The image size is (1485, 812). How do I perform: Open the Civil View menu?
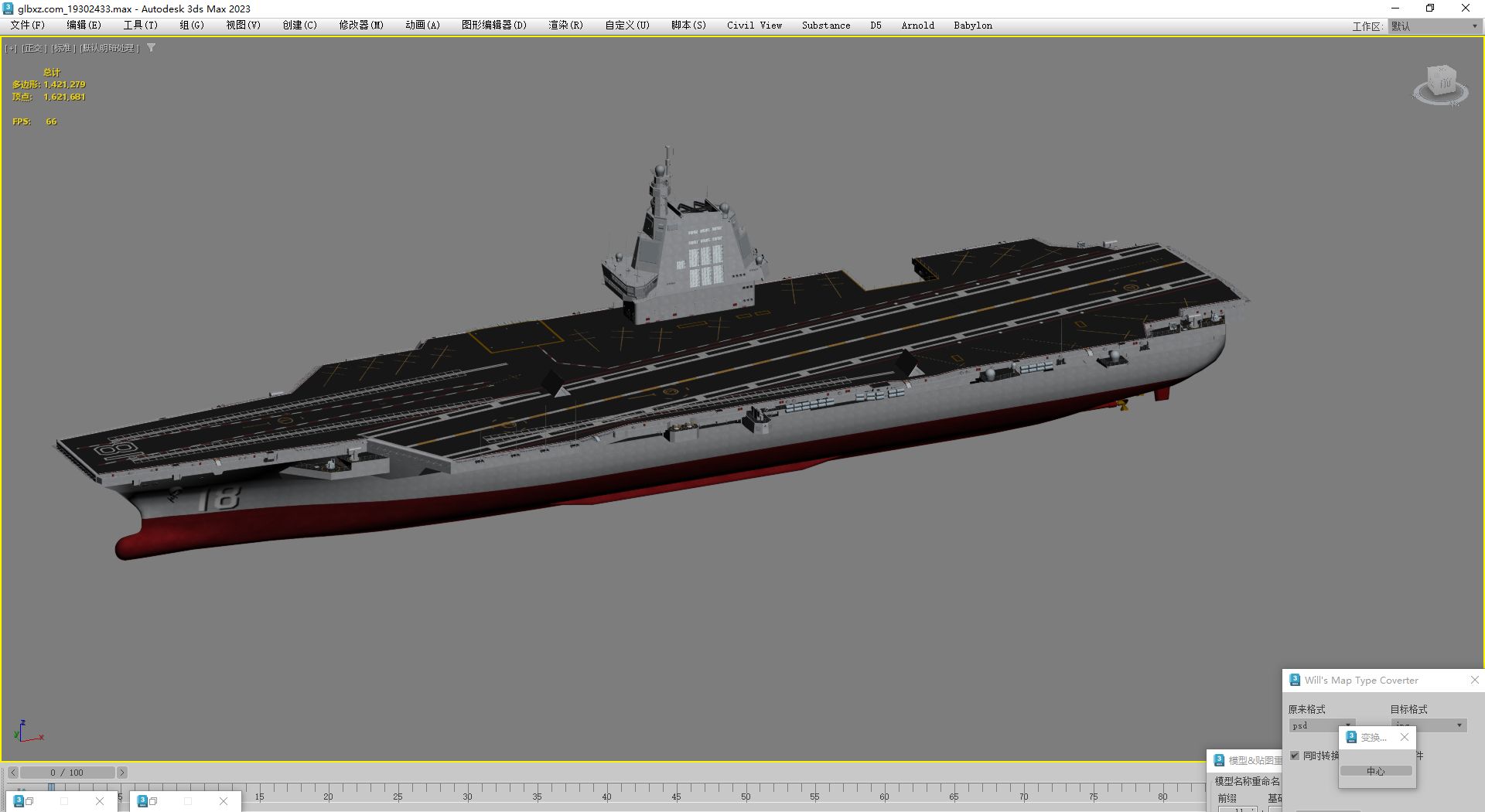pyautogui.click(x=754, y=26)
